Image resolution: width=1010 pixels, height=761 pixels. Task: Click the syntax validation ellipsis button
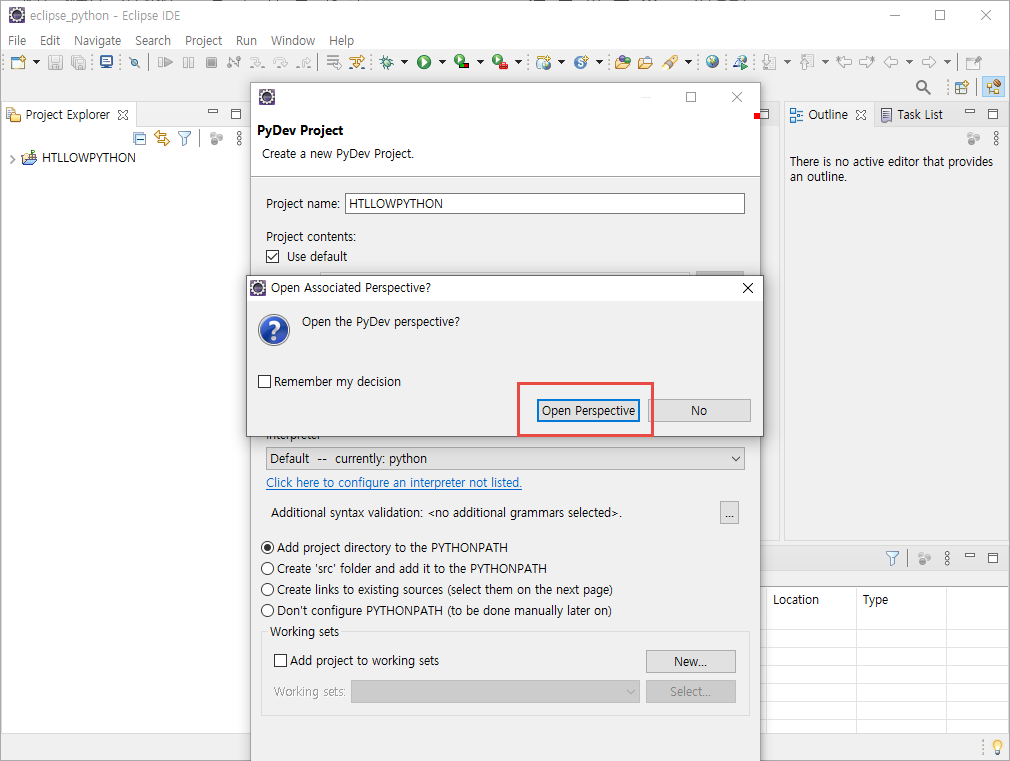click(x=729, y=513)
